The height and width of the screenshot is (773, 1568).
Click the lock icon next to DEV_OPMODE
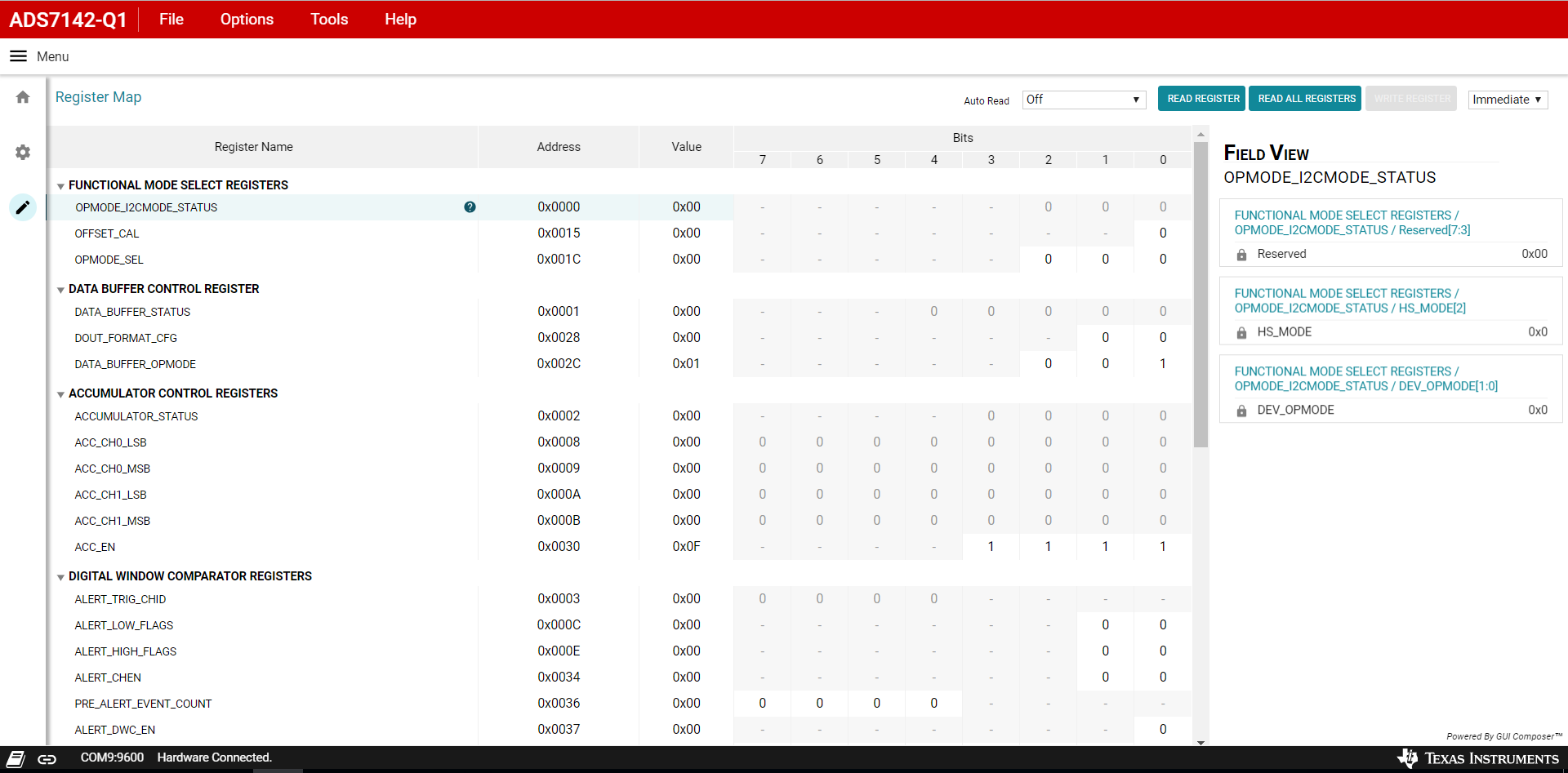[1241, 411]
